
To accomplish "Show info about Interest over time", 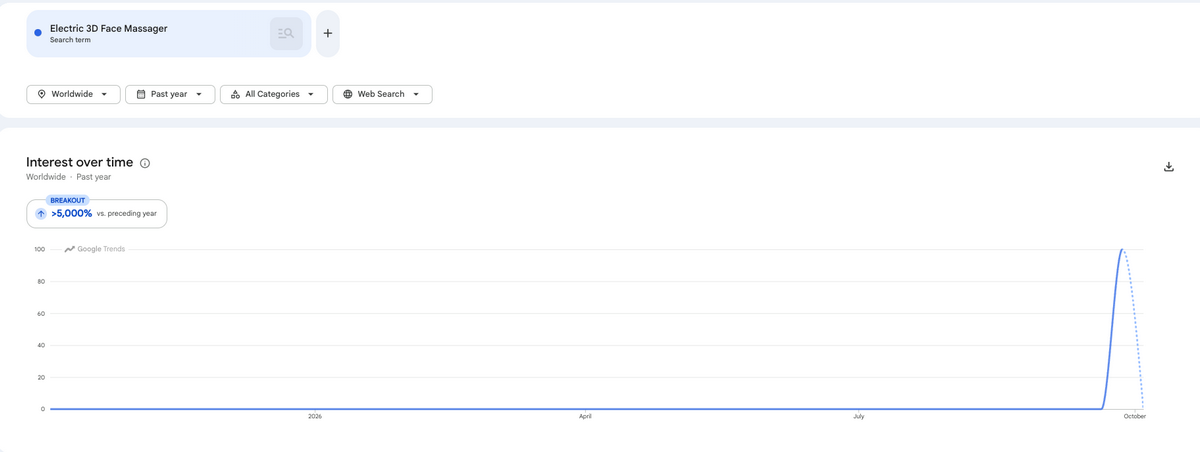I will pyautogui.click(x=145, y=163).
